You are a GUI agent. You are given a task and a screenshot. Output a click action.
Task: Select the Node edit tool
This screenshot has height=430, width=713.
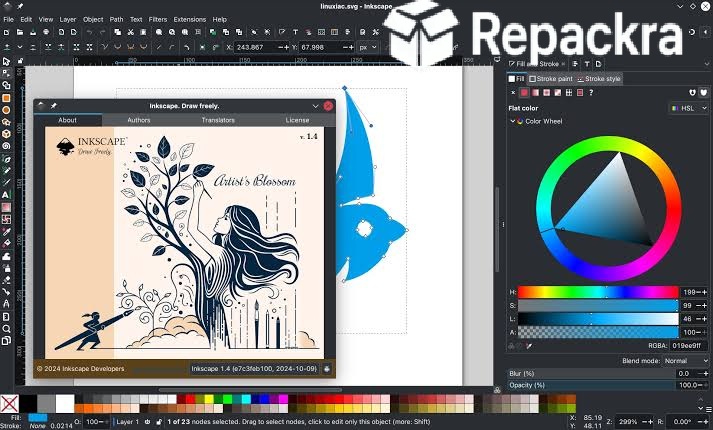click(6, 73)
